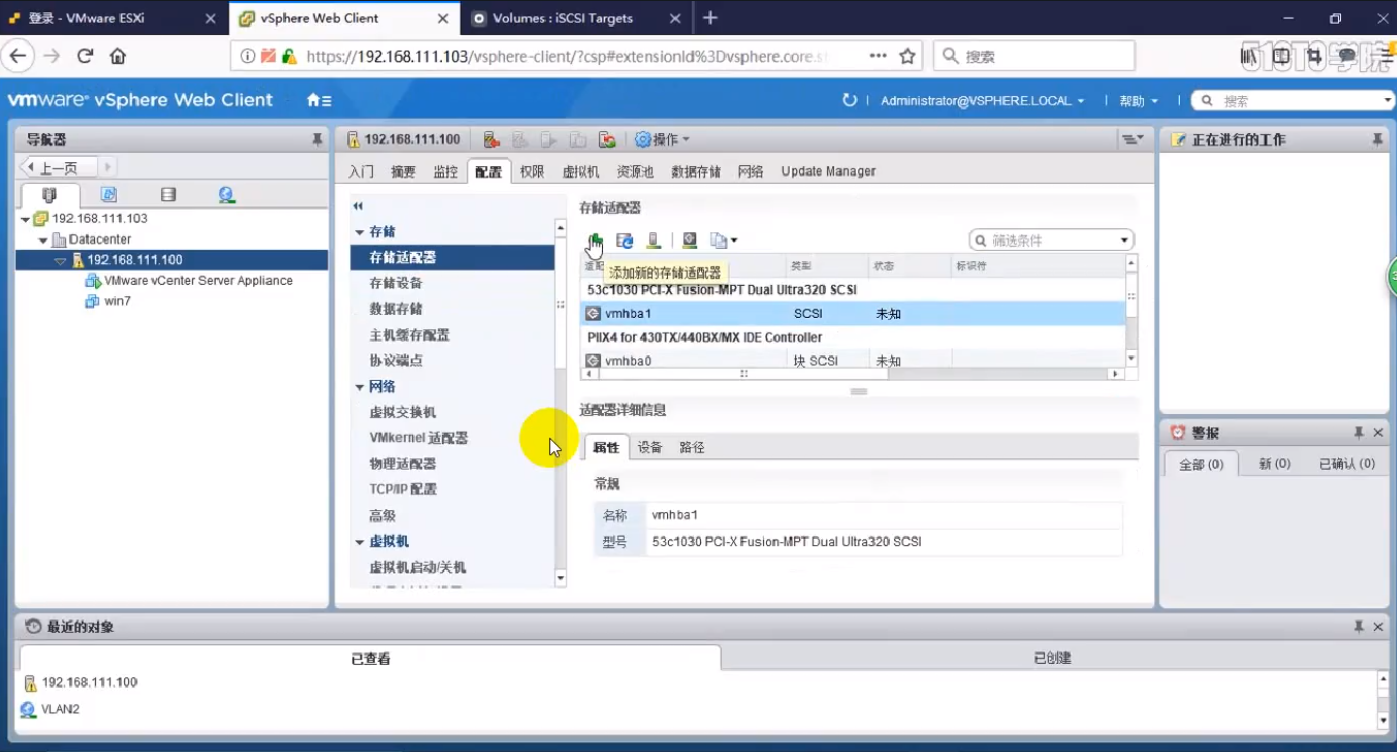The height and width of the screenshot is (752, 1397).
Task: Bookmark this page with star icon
Action: [x=907, y=56]
